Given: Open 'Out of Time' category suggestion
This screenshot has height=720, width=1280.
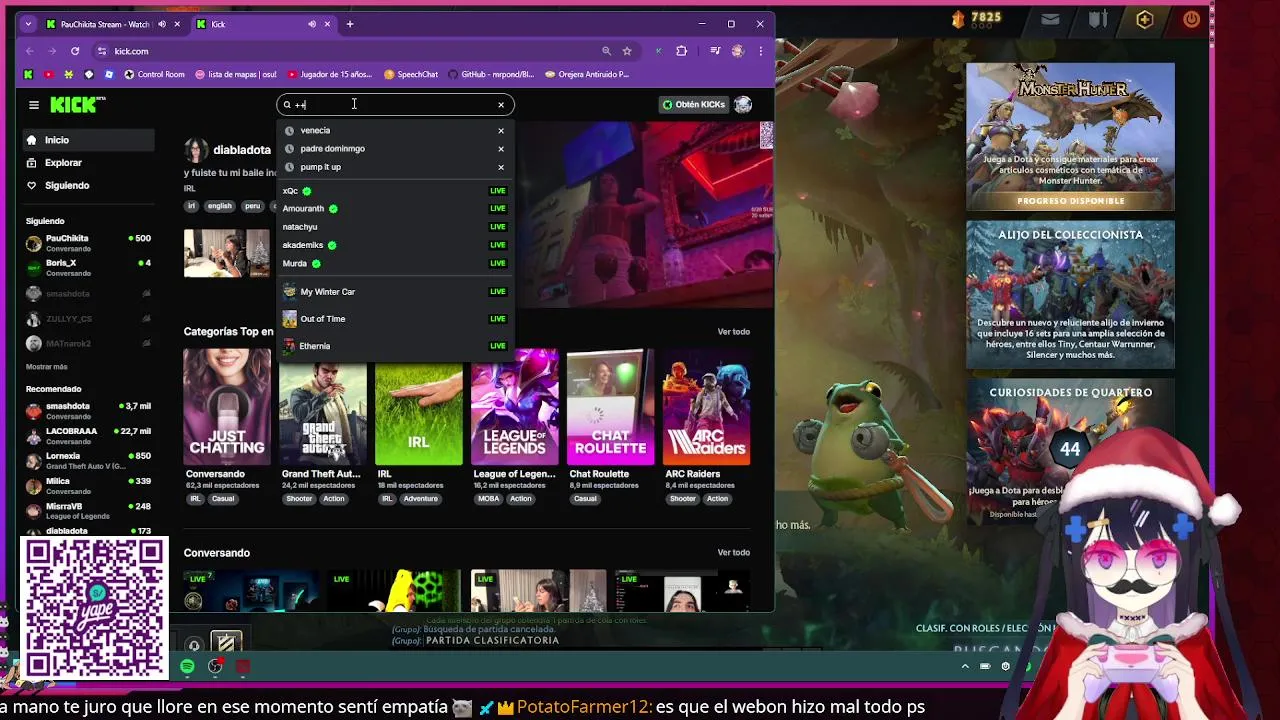Looking at the screenshot, I should pos(395,319).
